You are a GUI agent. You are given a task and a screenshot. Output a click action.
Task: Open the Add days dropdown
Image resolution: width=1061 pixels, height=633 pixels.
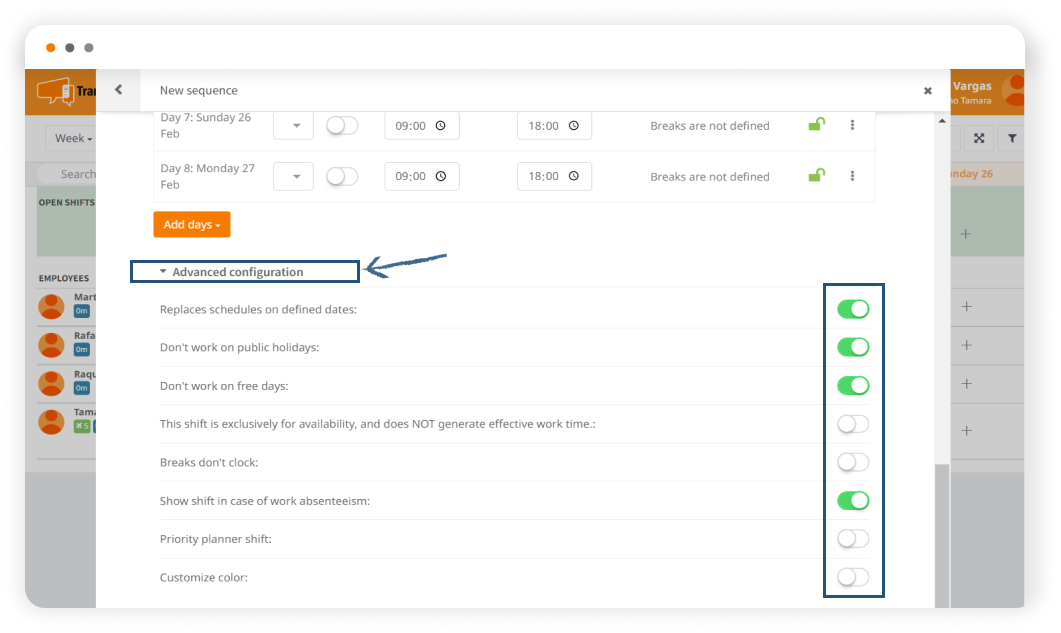pyautogui.click(x=192, y=225)
